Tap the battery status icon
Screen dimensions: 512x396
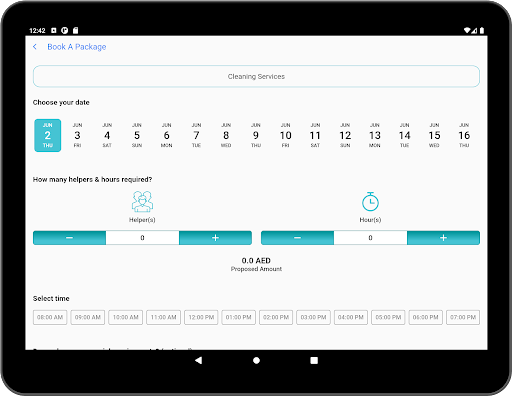click(482, 30)
